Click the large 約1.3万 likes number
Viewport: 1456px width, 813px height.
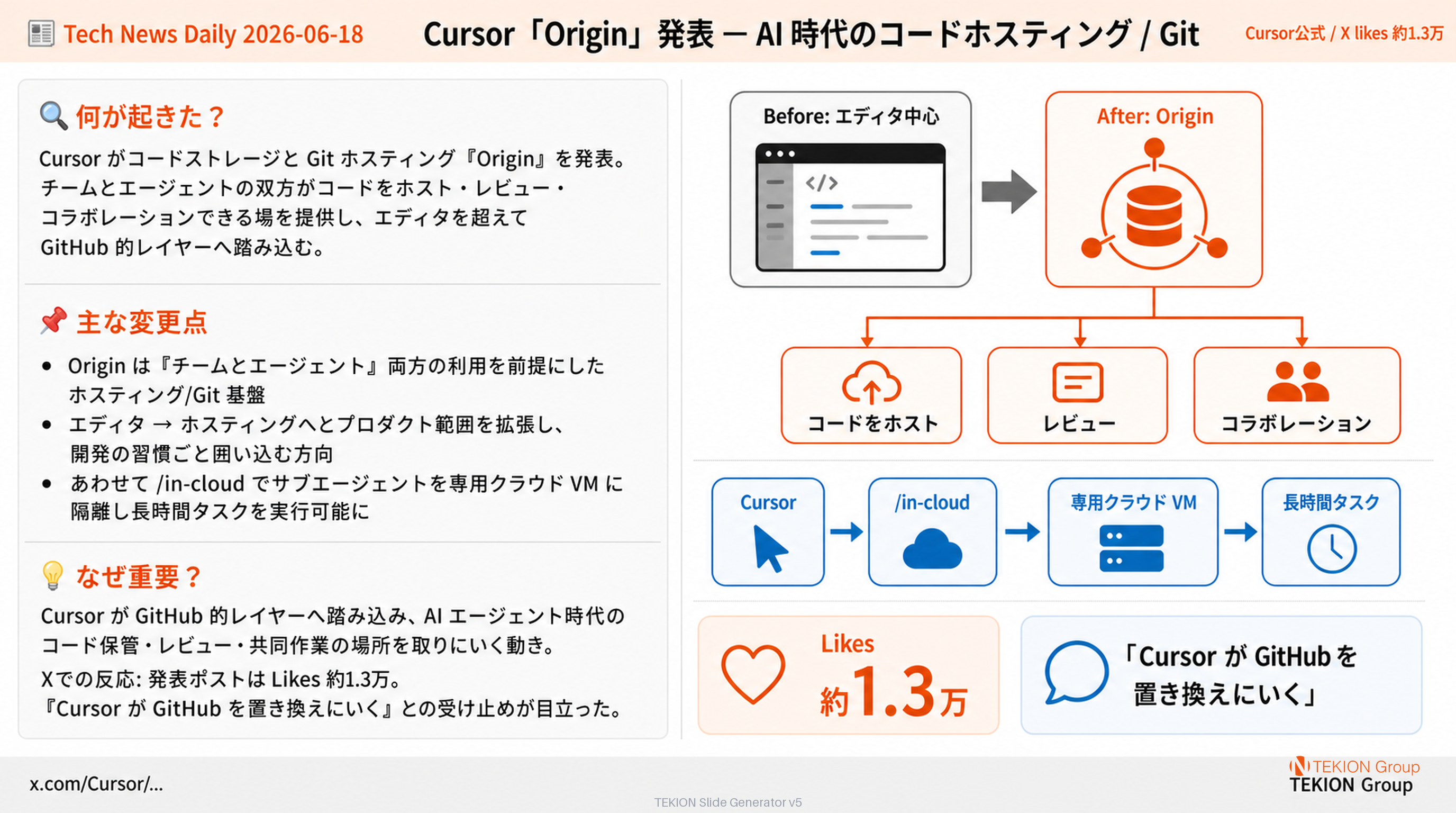[x=894, y=691]
